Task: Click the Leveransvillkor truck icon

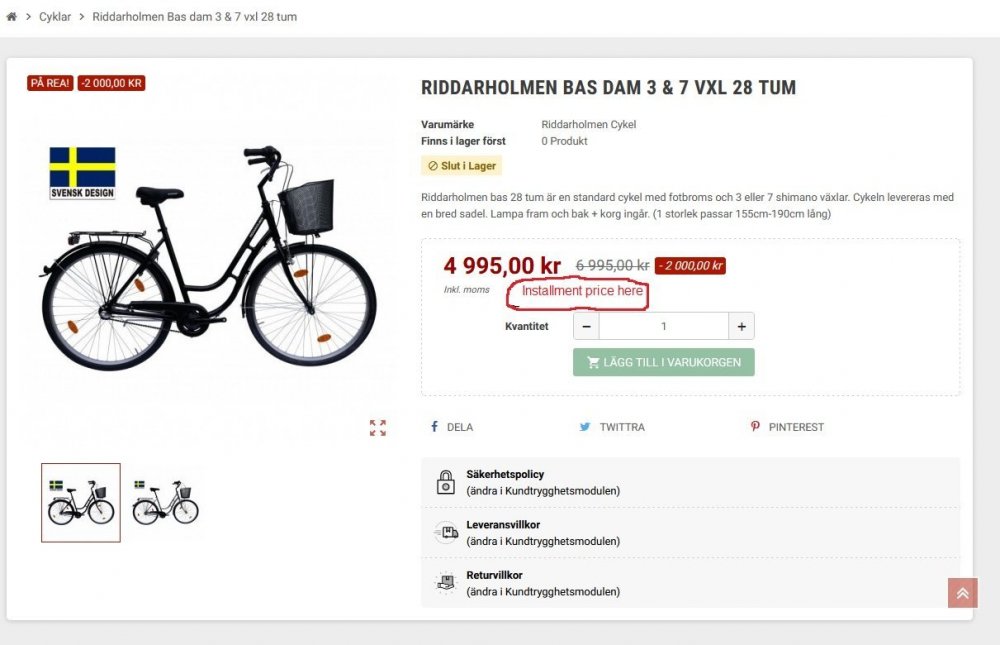Action: [446, 533]
